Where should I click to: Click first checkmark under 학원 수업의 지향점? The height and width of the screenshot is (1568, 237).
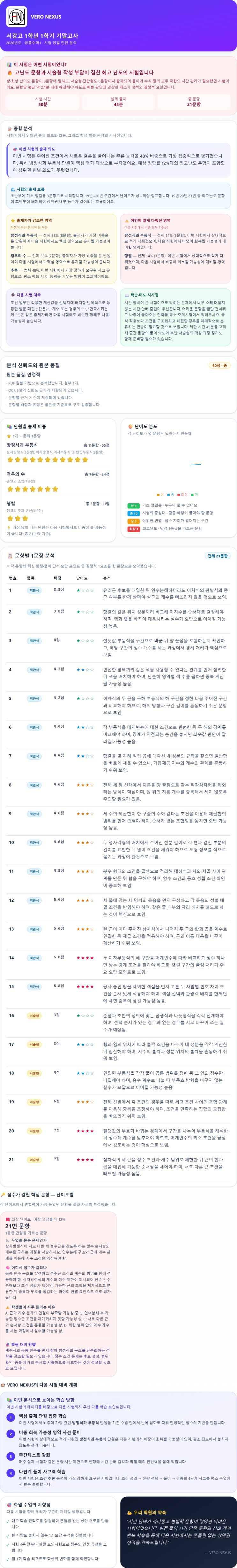click(9, 1520)
